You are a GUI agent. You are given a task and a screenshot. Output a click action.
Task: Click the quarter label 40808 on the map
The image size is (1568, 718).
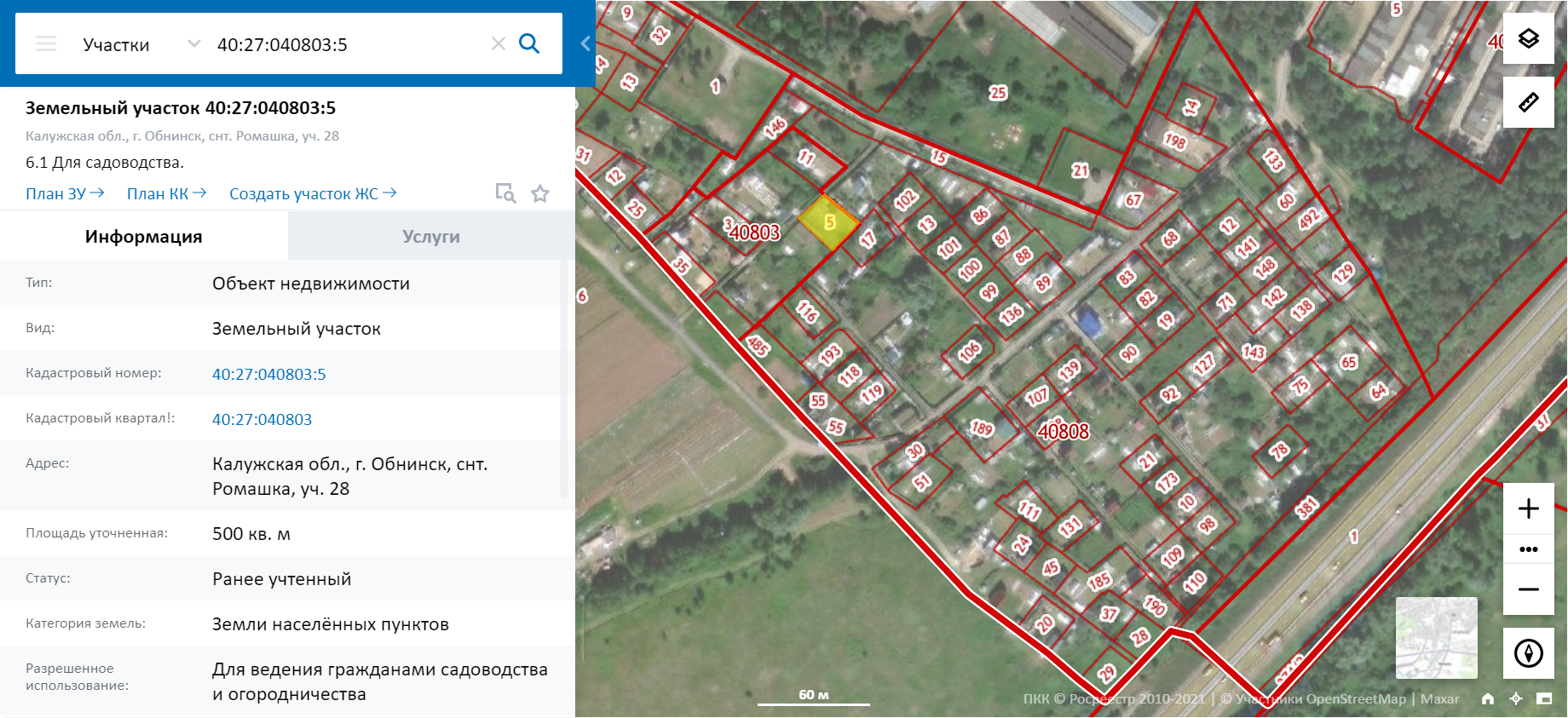(1064, 432)
